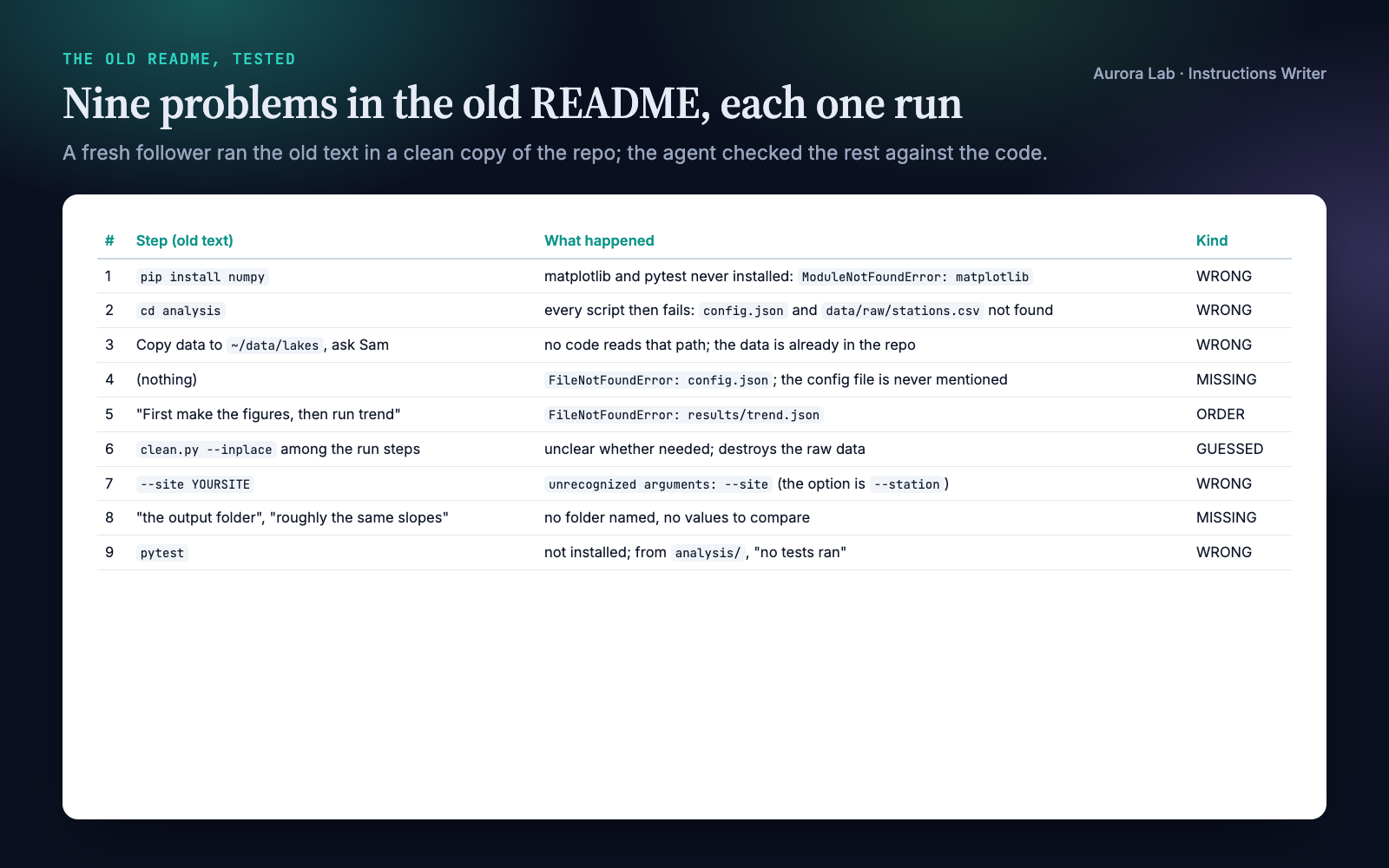Click 'ModuleNotFoundError: matplotlib' error code
This screenshot has width=1389, height=868.
point(915,277)
